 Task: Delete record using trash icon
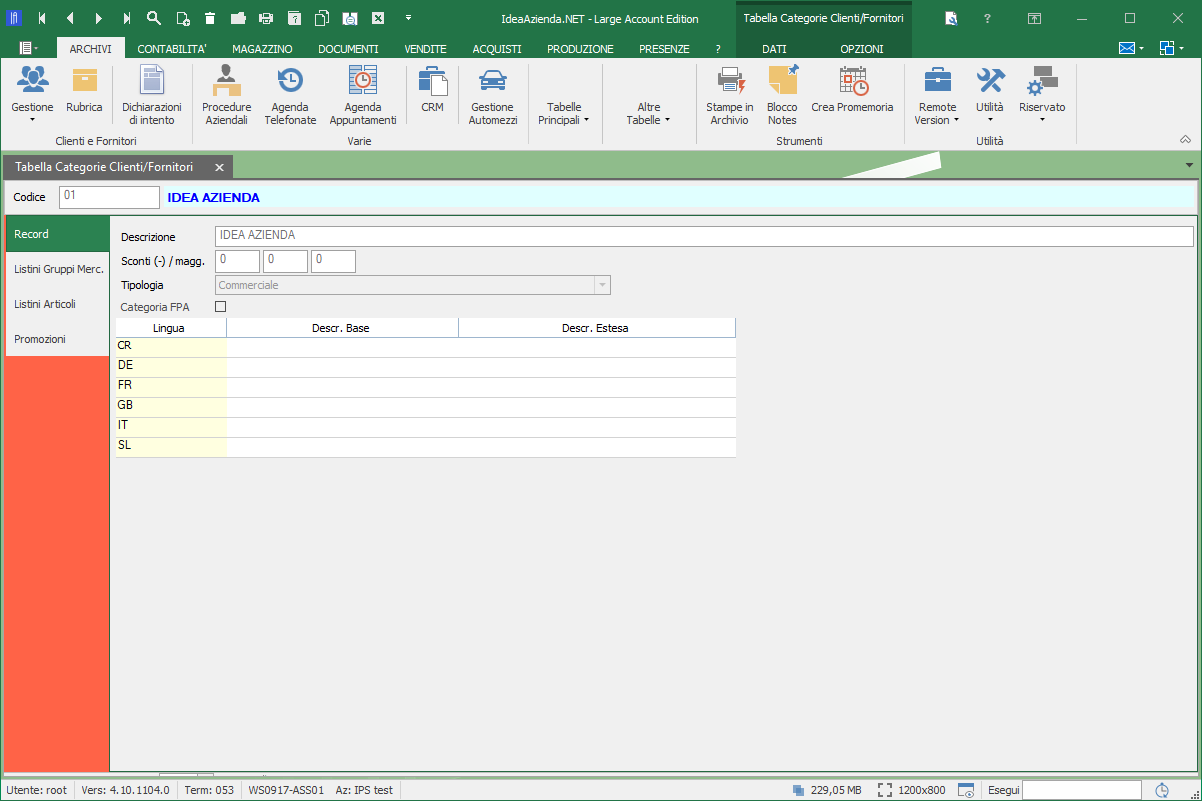tap(210, 18)
